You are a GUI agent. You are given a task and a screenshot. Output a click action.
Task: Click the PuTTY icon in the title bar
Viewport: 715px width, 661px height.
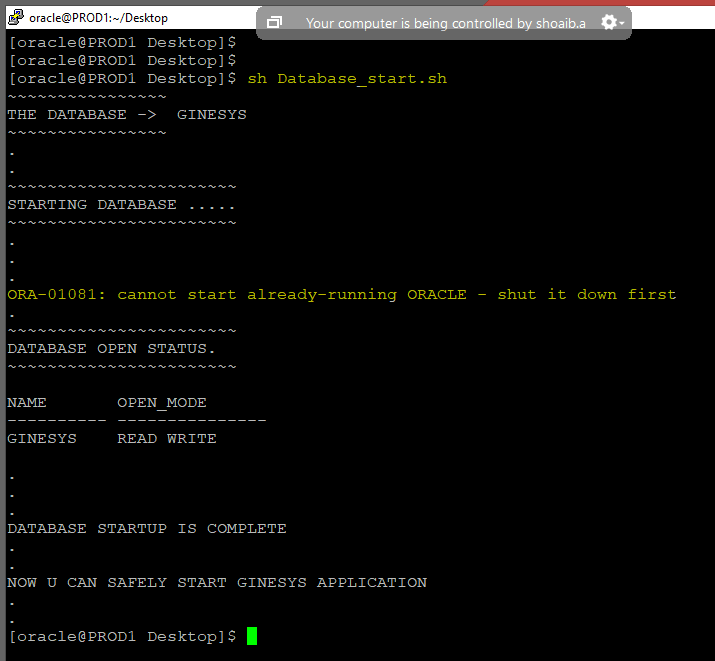click(x=16, y=17)
